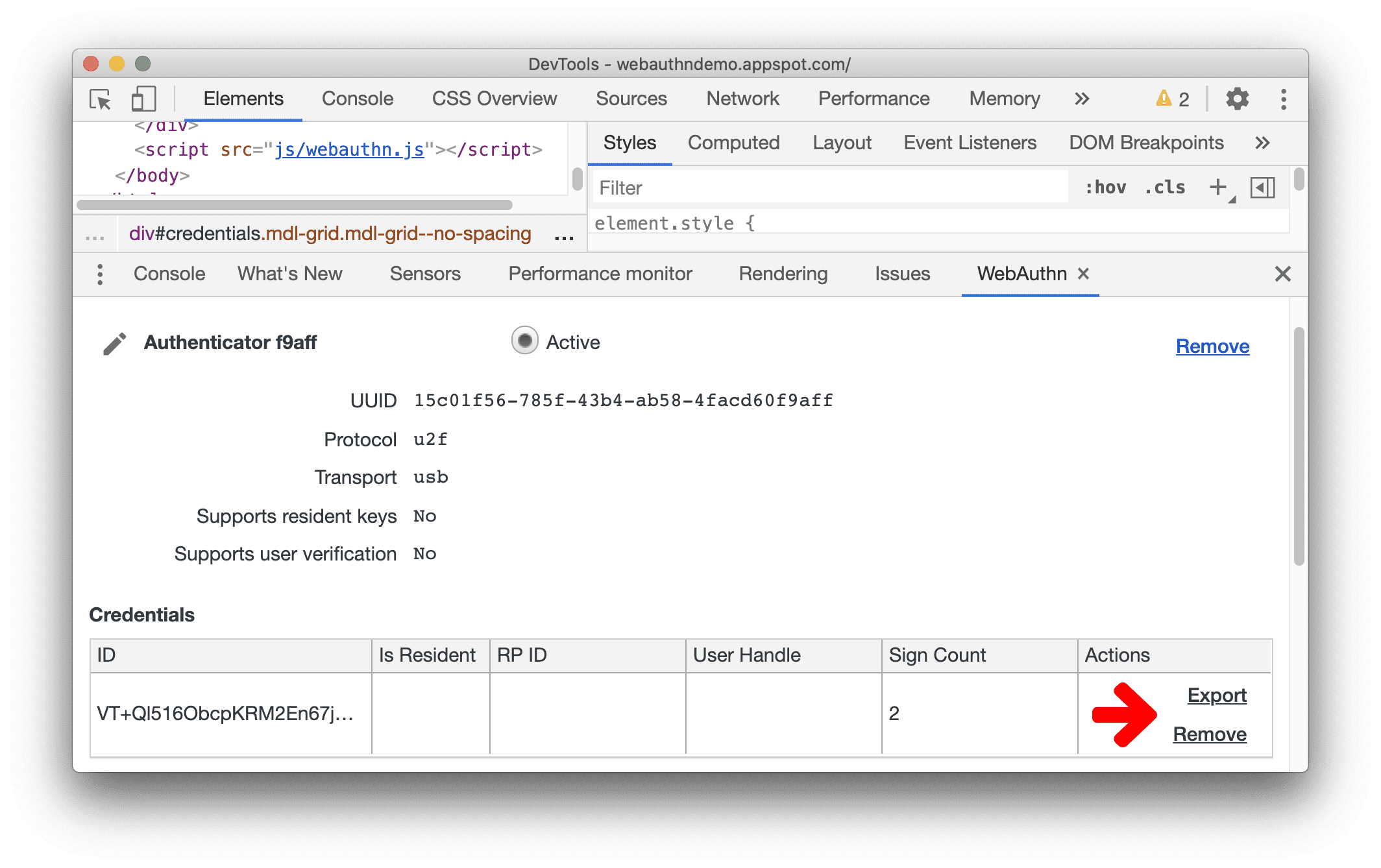Switch to the WebAuthn tab
The image size is (1381, 868).
(1019, 274)
